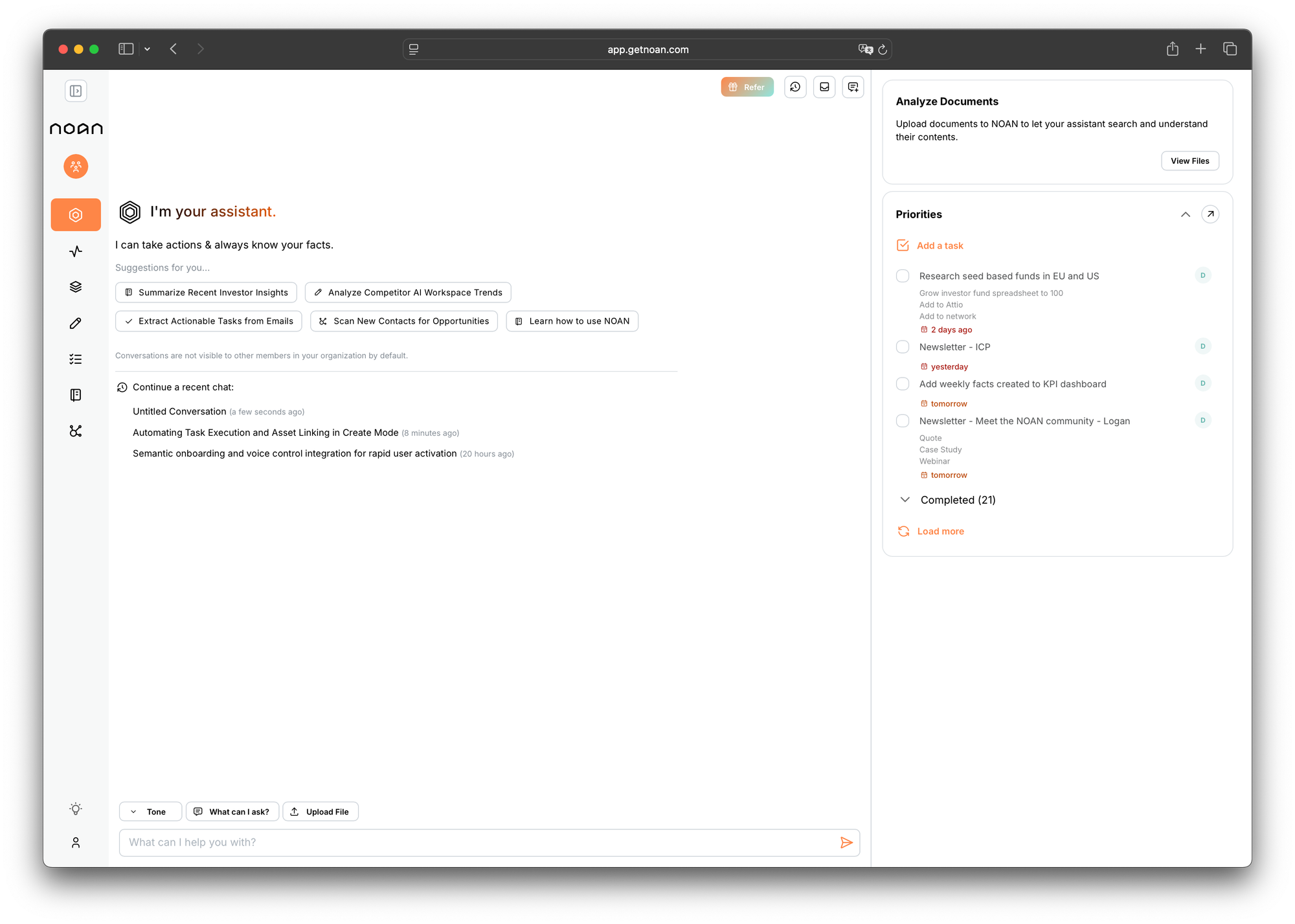This screenshot has width=1295, height=924.
Task: Select Summarize Recent Investor Insights suggestion
Action: [x=206, y=293]
